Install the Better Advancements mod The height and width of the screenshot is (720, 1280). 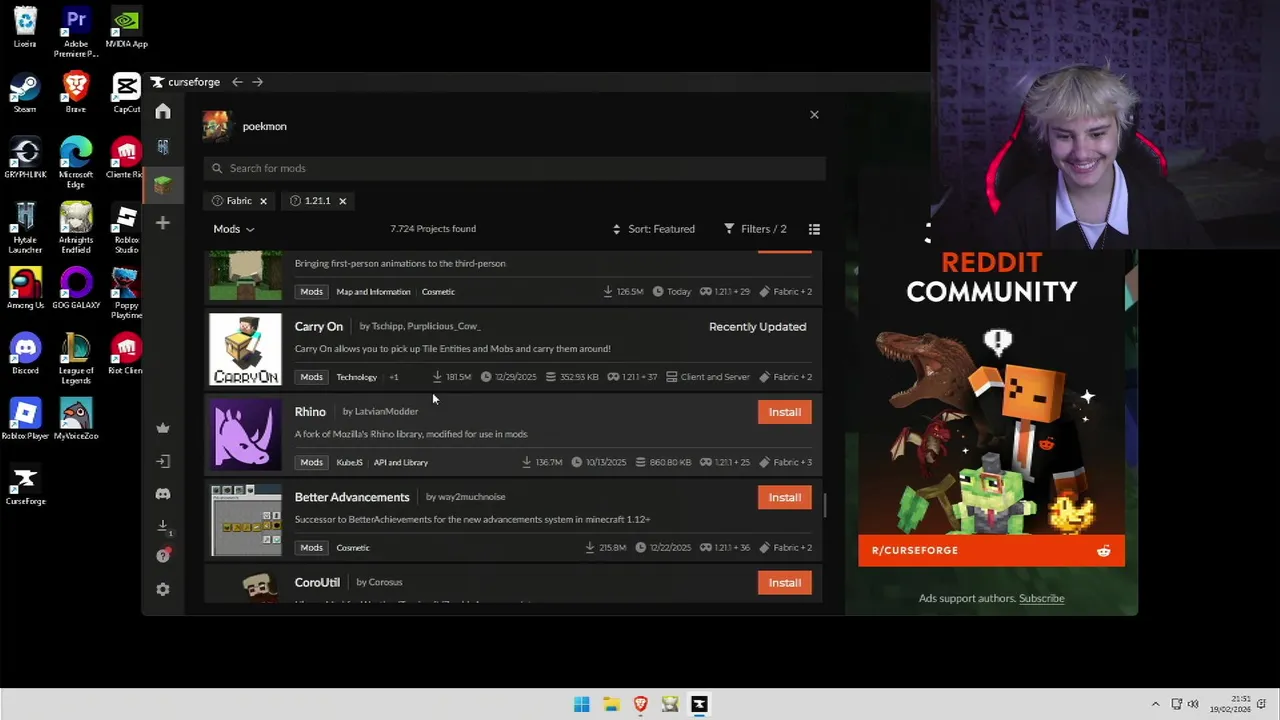[x=785, y=497]
